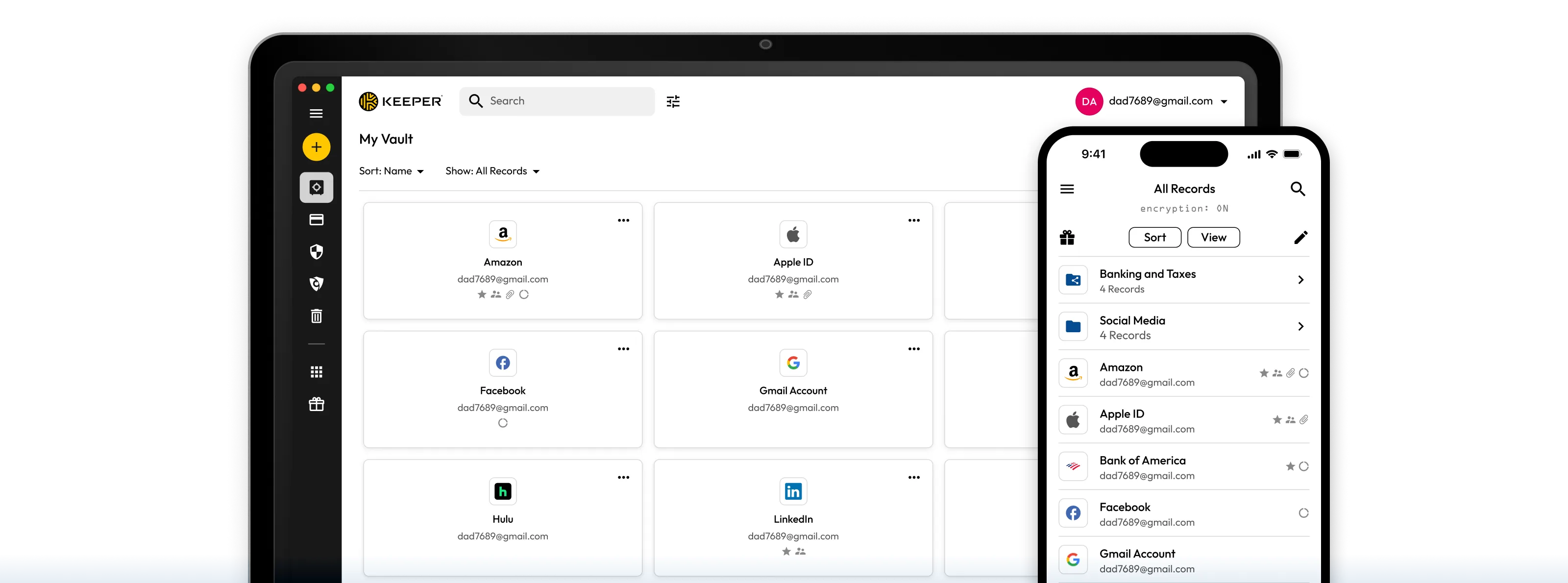Click the Search input field
This screenshot has height=583, width=1568.
click(557, 101)
